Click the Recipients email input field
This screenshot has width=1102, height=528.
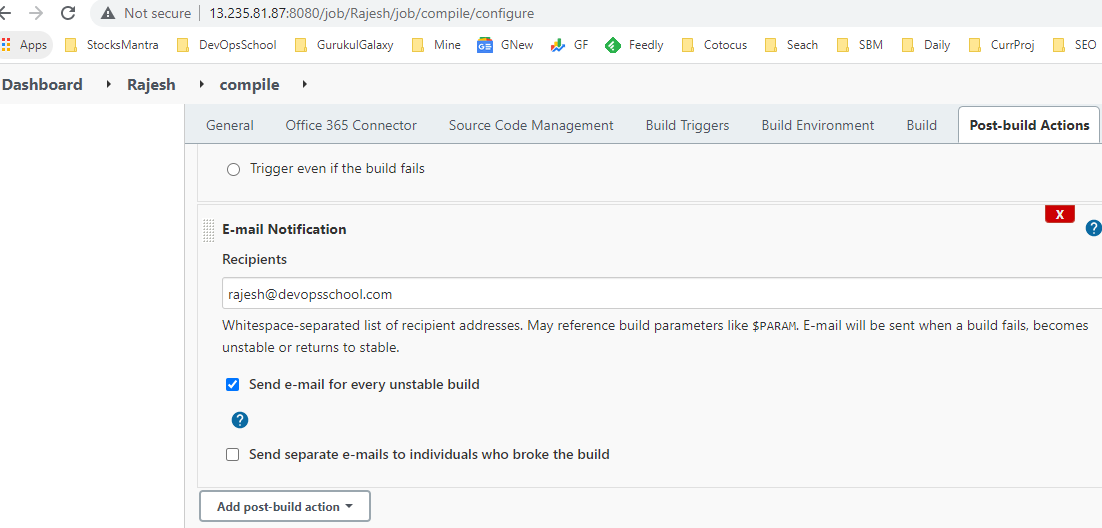(660, 294)
